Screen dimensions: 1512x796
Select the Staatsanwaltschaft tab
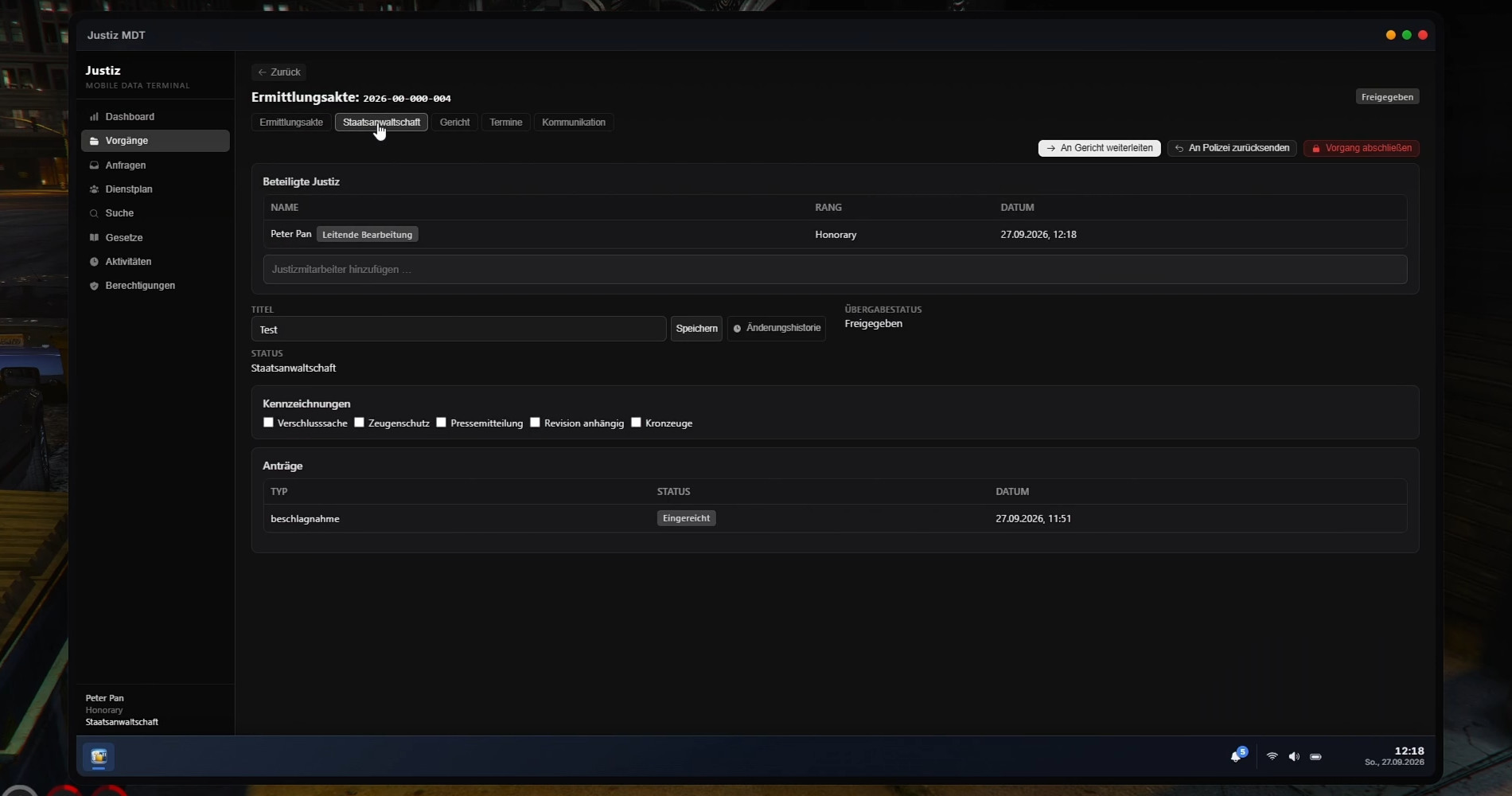click(x=381, y=123)
